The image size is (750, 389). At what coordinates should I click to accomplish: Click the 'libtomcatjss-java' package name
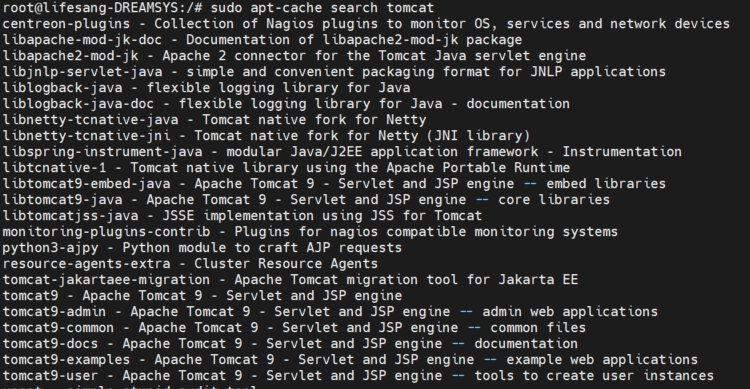pos(70,216)
